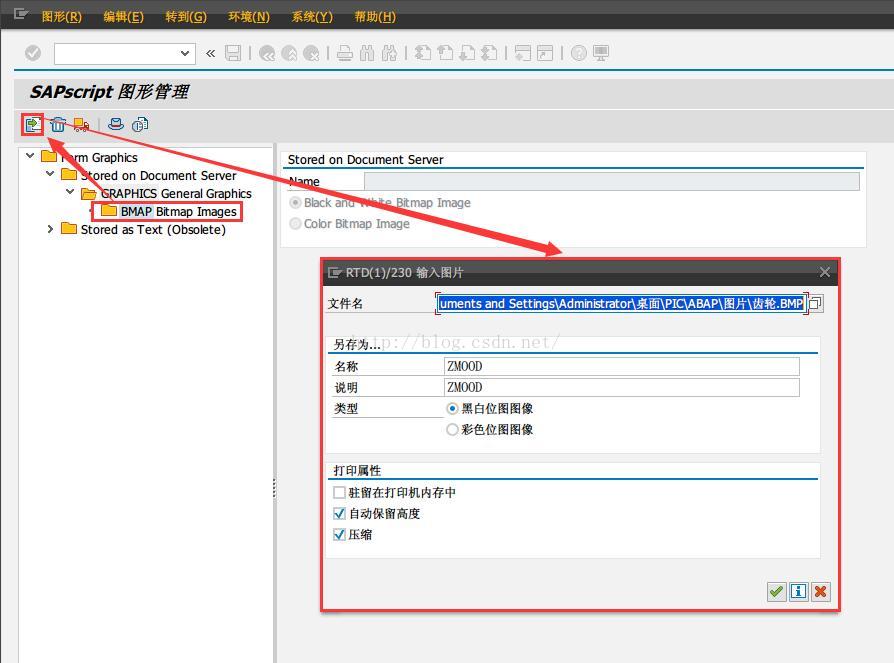
Task: Collapse the Form Graphics tree node
Action: pos(30,156)
